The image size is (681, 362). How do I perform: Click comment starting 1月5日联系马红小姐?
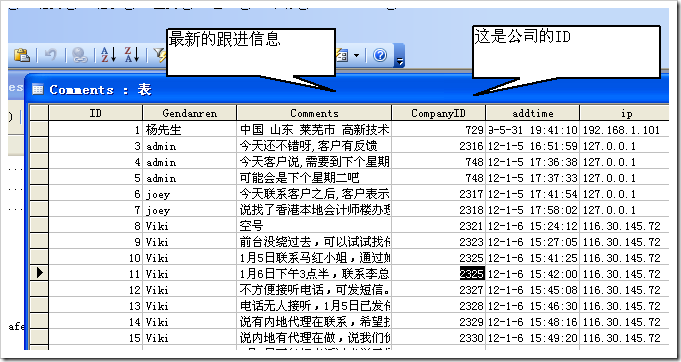pyautogui.click(x=314, y=258)
